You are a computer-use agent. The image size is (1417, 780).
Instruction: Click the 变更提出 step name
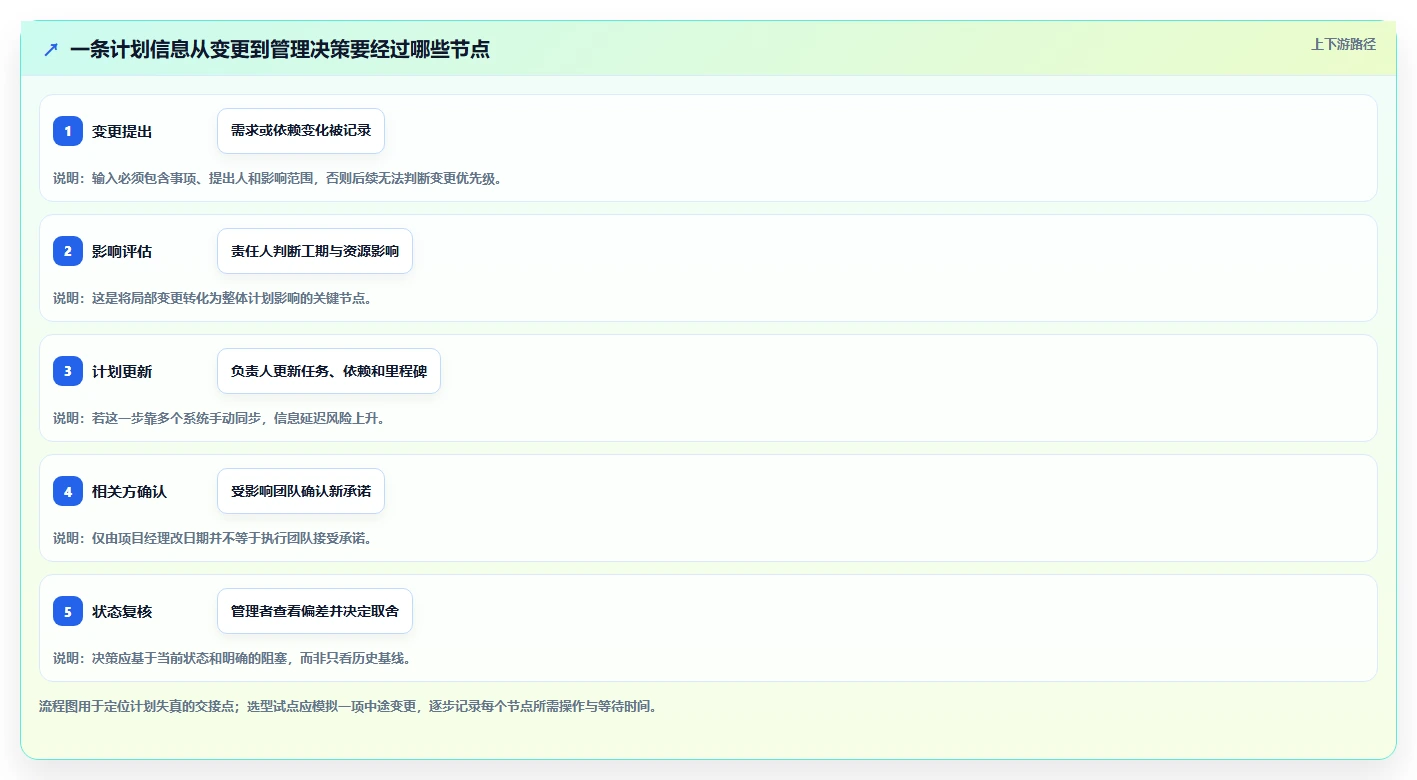click(x=122, y=131)
